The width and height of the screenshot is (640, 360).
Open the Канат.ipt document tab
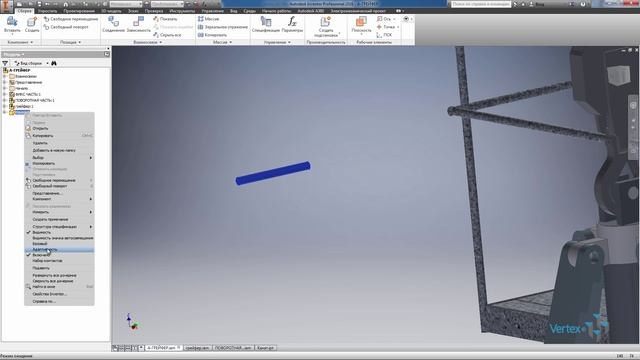265,348
